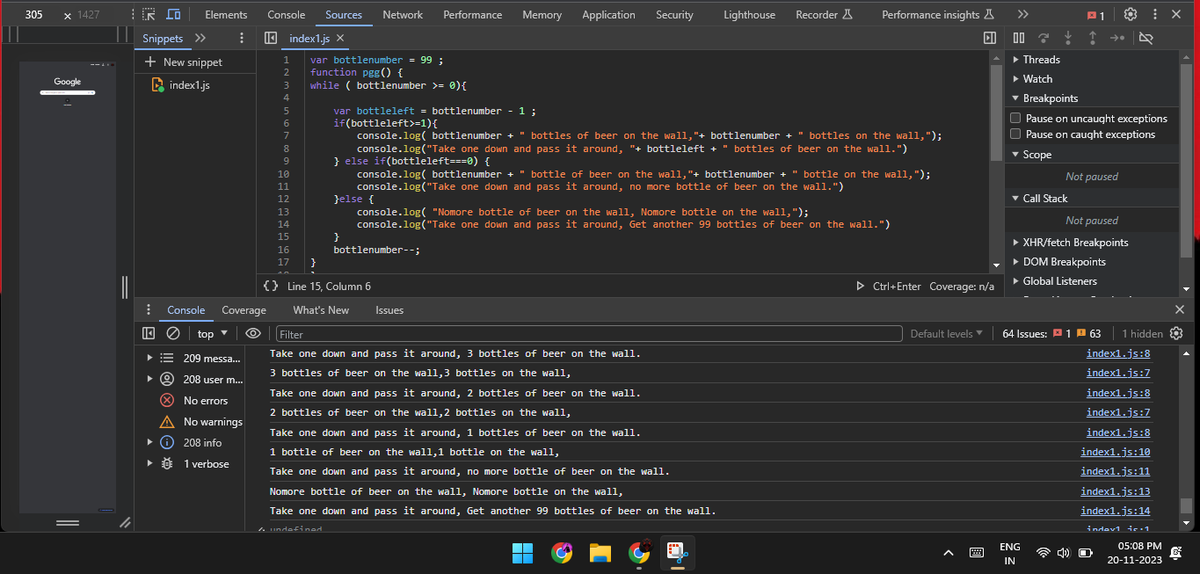Screen dimensions: 1200x574
Task: Open the Network panel
Action: pyautogui.click(x=402, y=15)
